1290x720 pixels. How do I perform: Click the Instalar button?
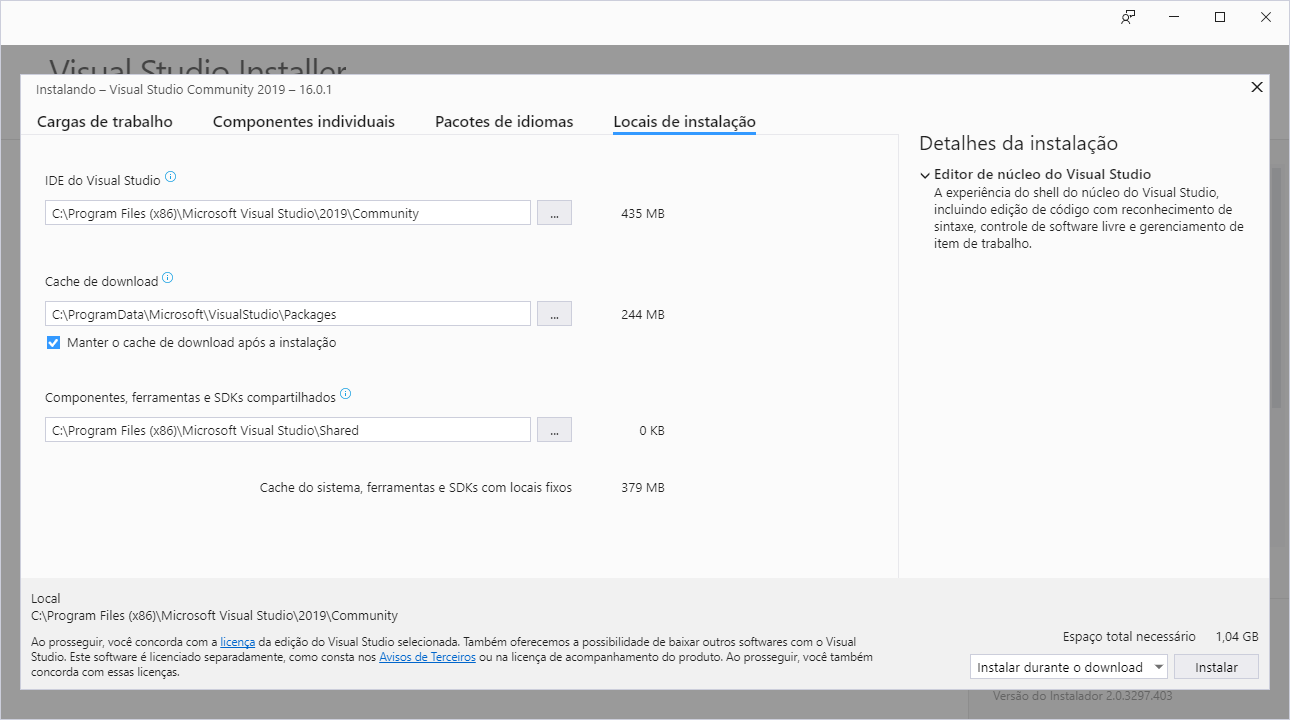[x=1216, y=667]
